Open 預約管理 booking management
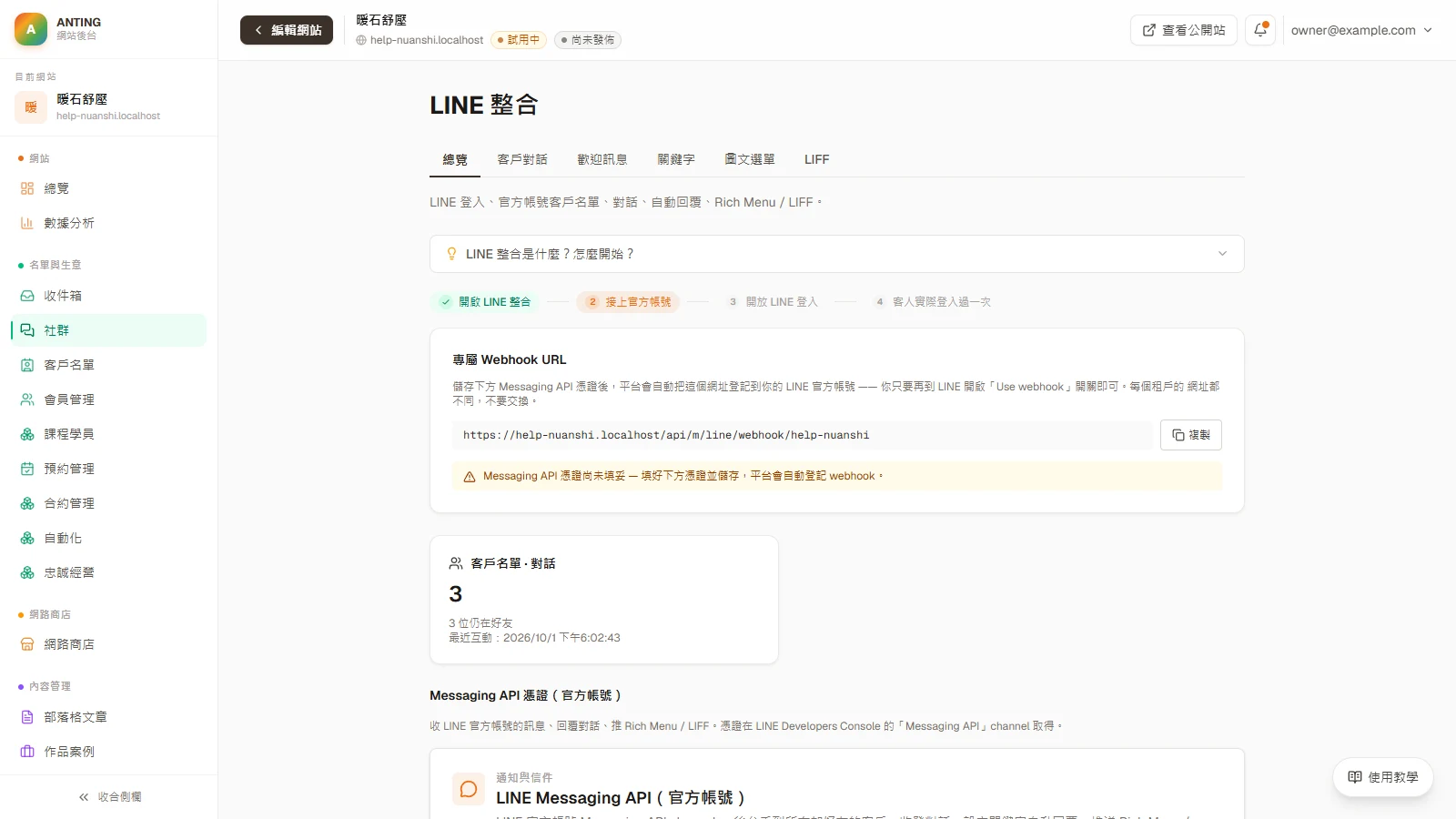 pyautogui.click(x=108, y=469)
